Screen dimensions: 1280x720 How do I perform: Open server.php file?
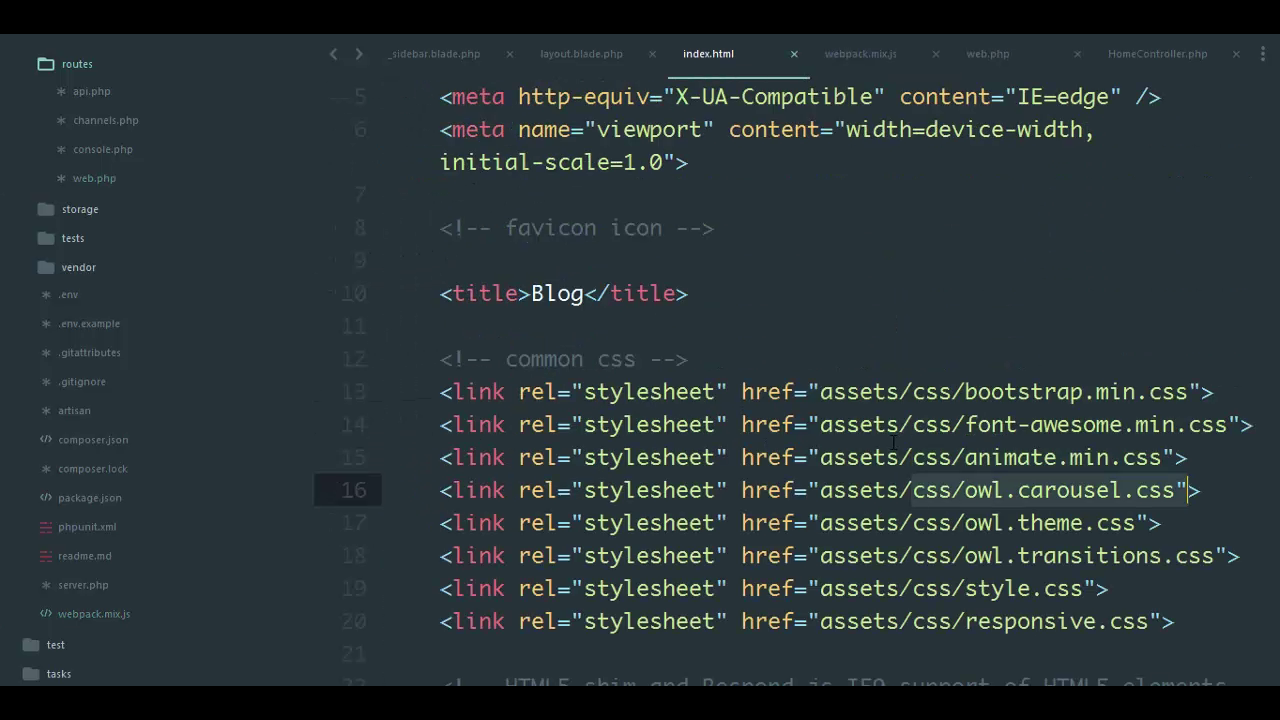tap(83, 585)
